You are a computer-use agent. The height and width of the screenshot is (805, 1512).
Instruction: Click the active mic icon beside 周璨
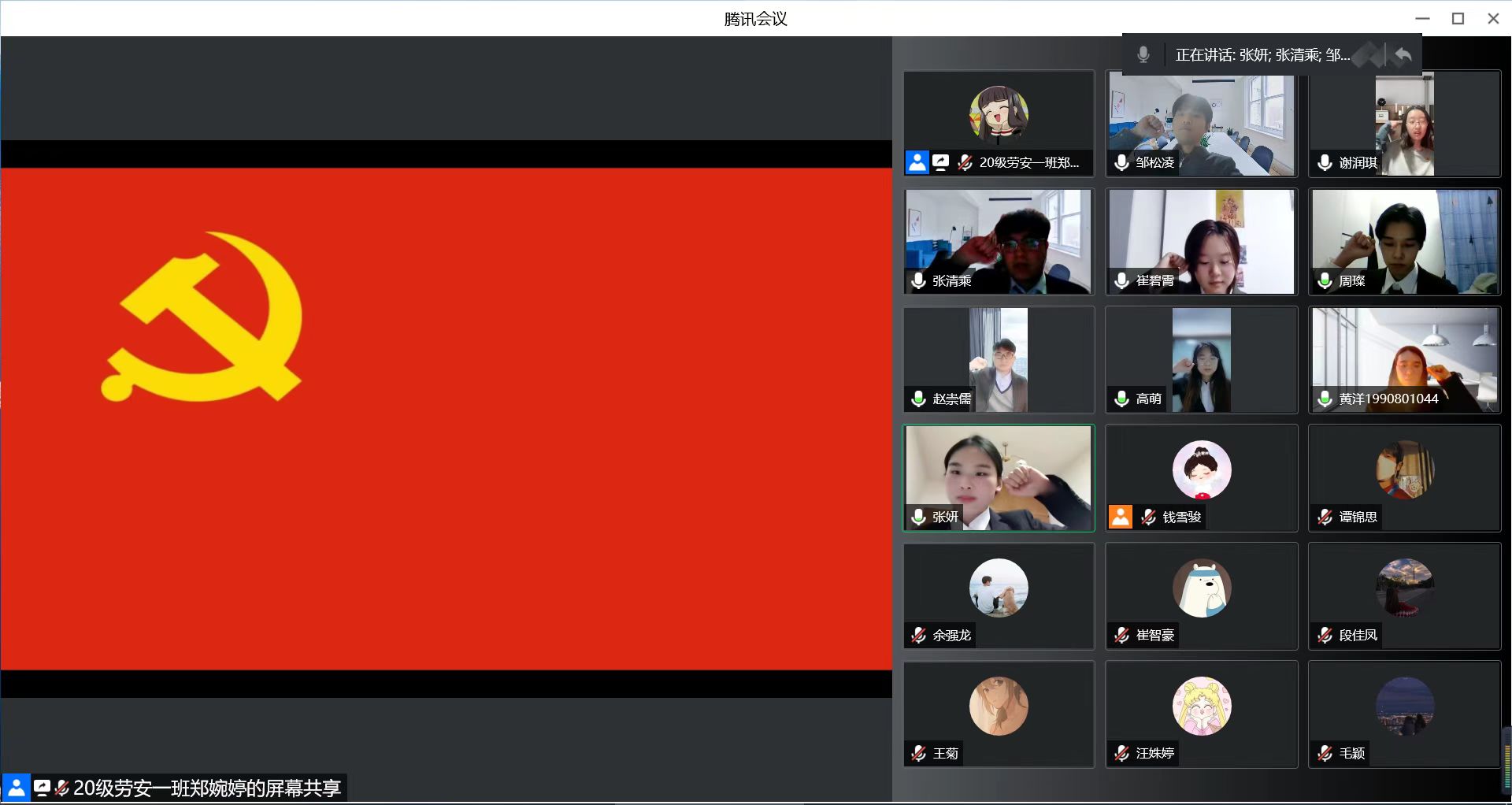pyautogui.click(x=1325, y=280)
